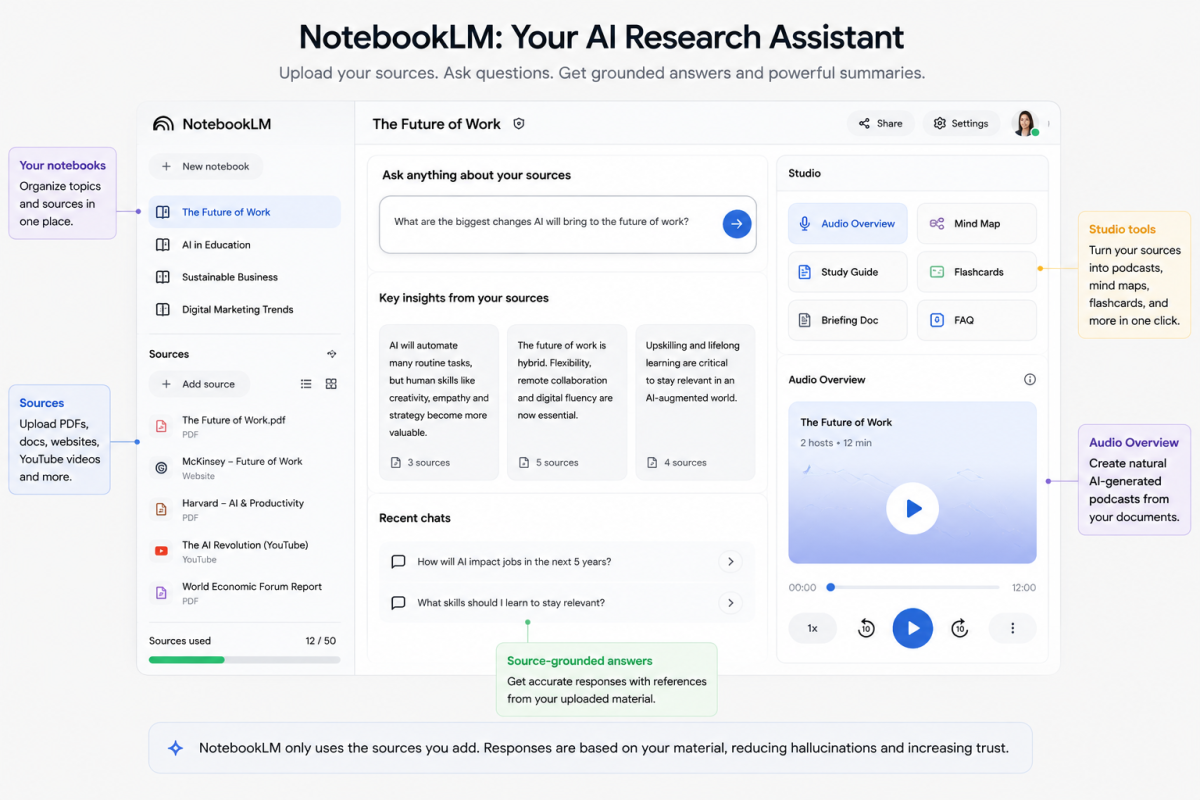
Task: Open the Mind Map studio tool
Action: [x=977, y=224]
